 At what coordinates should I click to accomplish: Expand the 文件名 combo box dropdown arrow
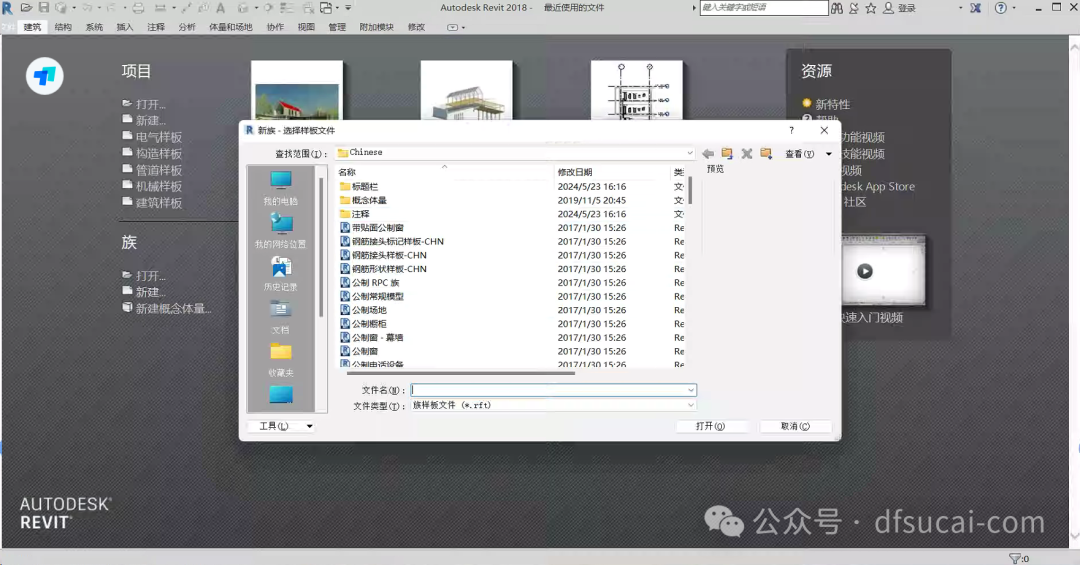[x=691, y=390]
